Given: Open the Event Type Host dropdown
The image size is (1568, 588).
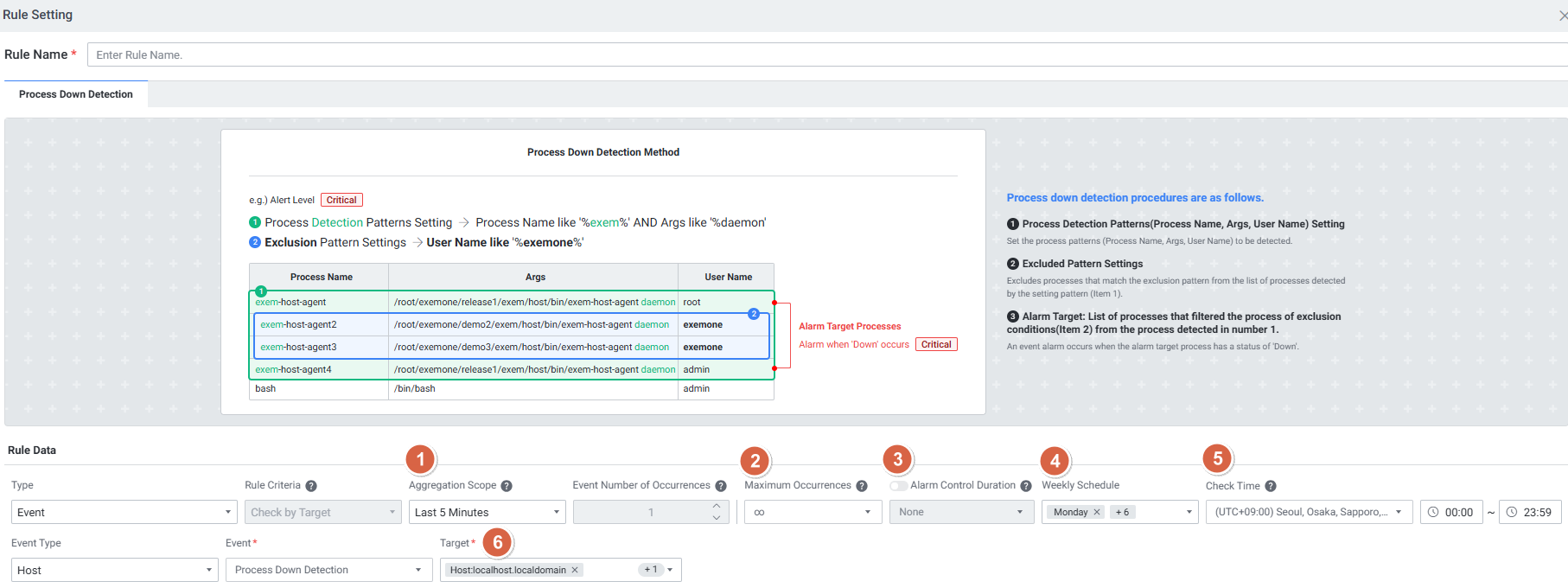Looking at the screenshot, I should click(114, 570).
